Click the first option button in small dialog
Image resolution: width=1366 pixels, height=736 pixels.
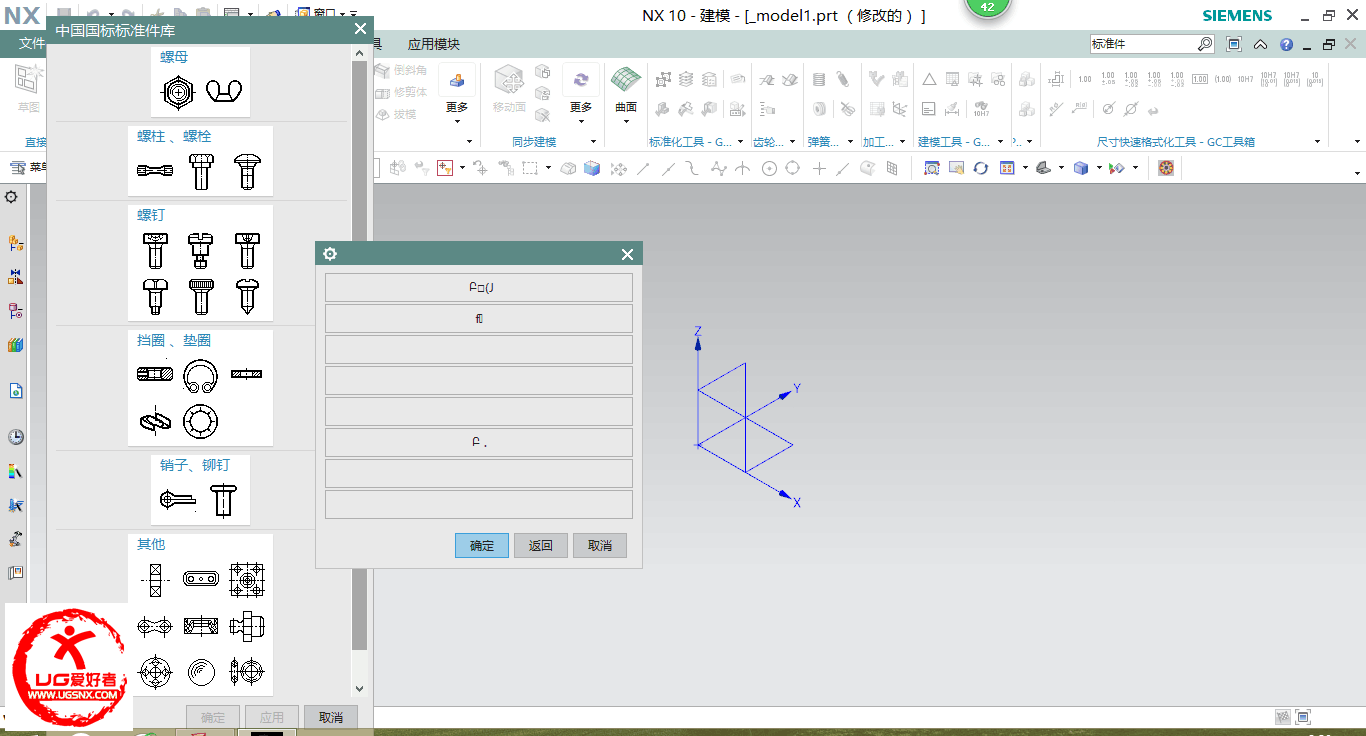(479, 288)
